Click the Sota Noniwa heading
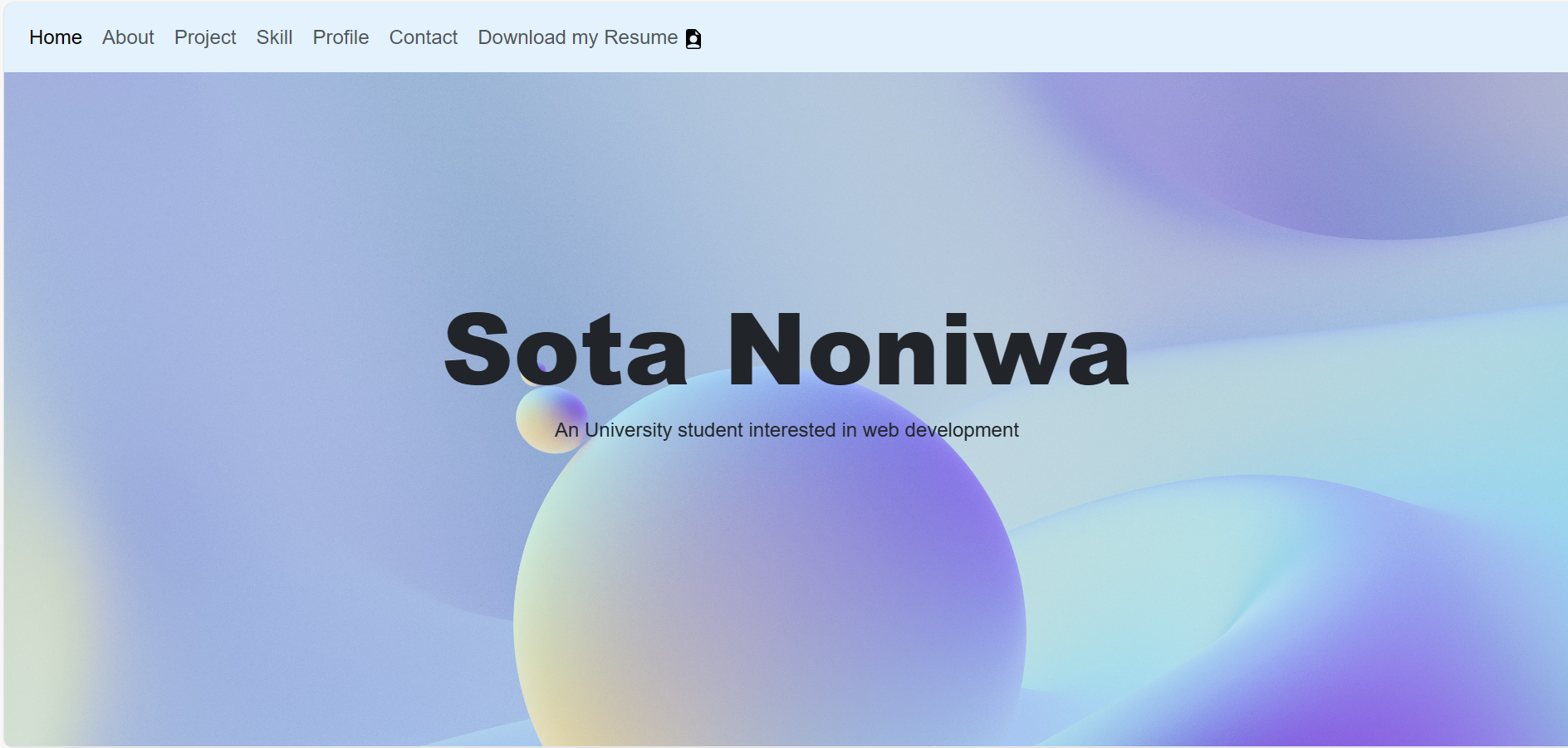Screen dimensions: 1568x748 click(x=786, y=349)
